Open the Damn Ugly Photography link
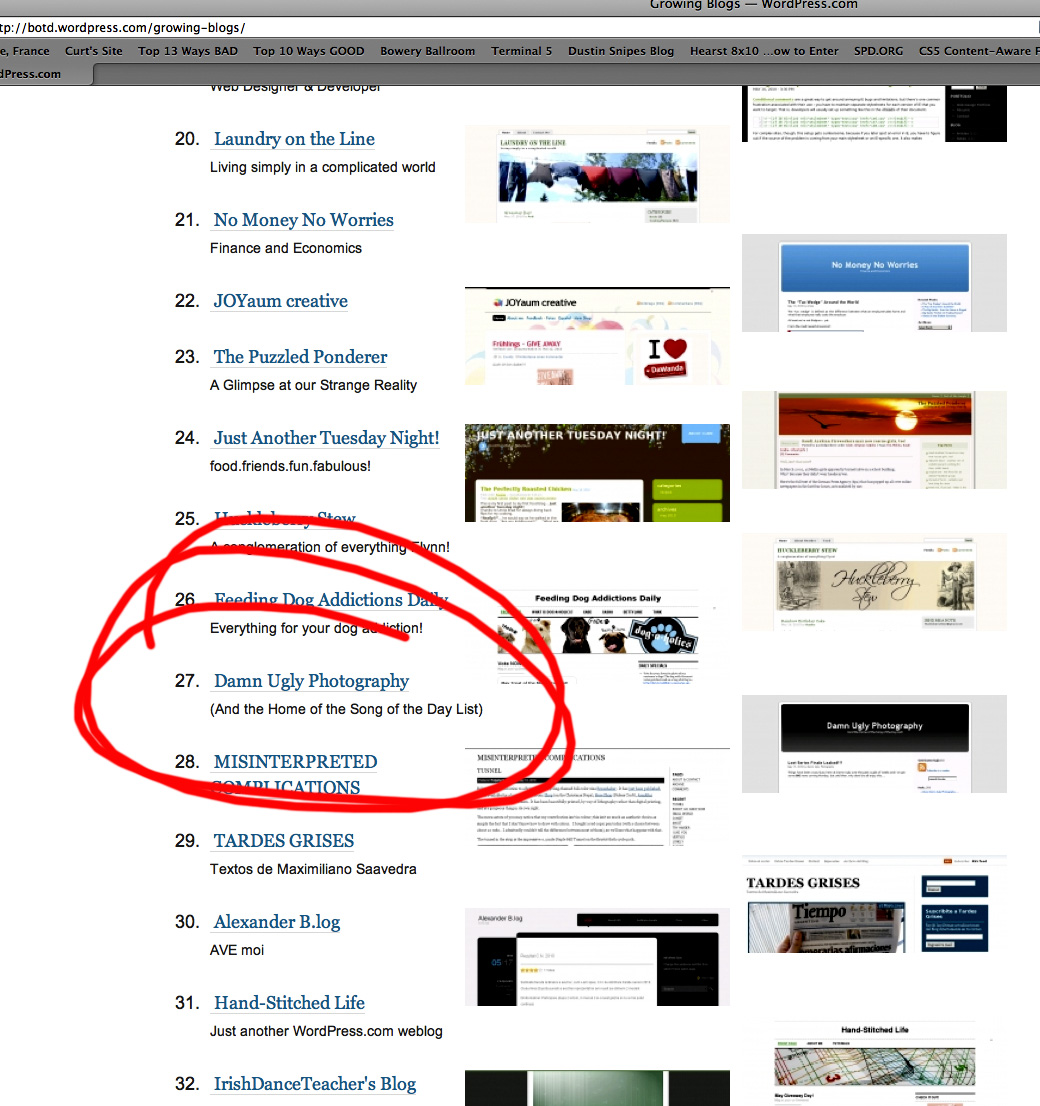Viewport: 1040px width, 1106px height. coord(311,682)
